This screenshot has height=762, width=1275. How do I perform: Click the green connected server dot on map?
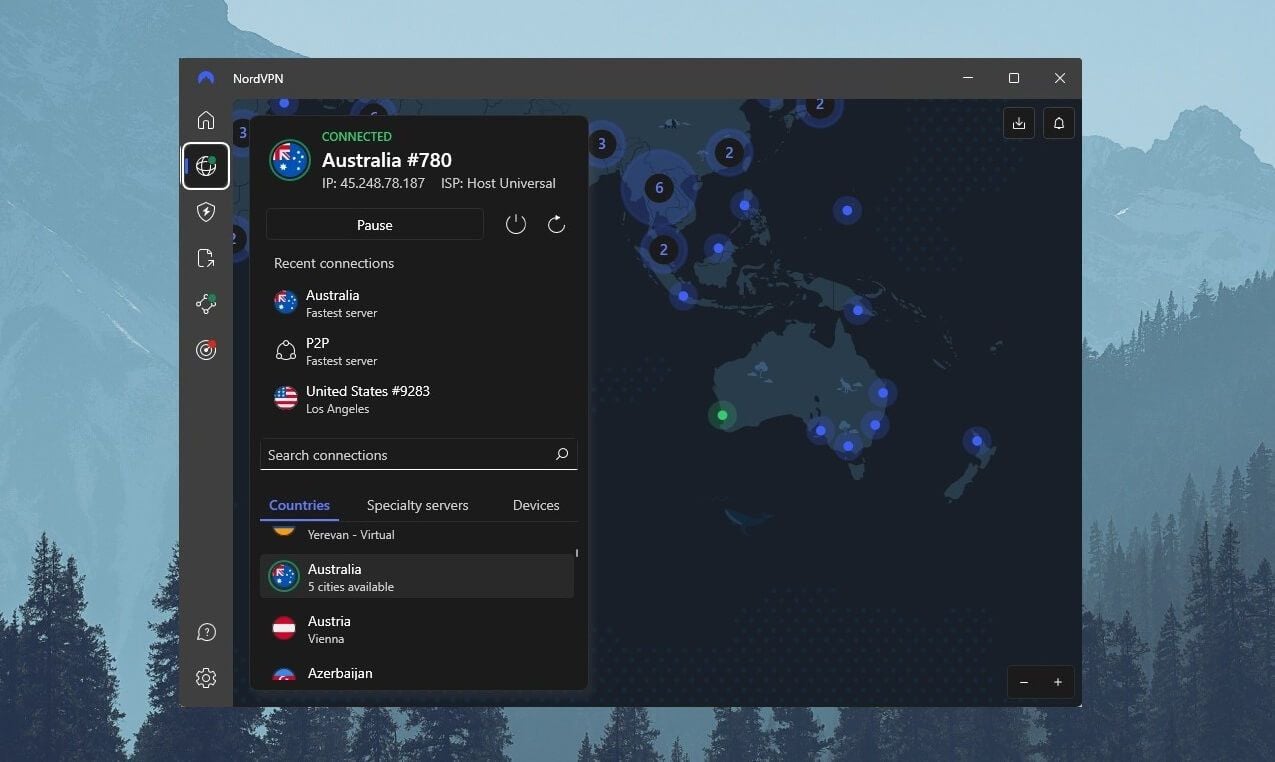722,415
